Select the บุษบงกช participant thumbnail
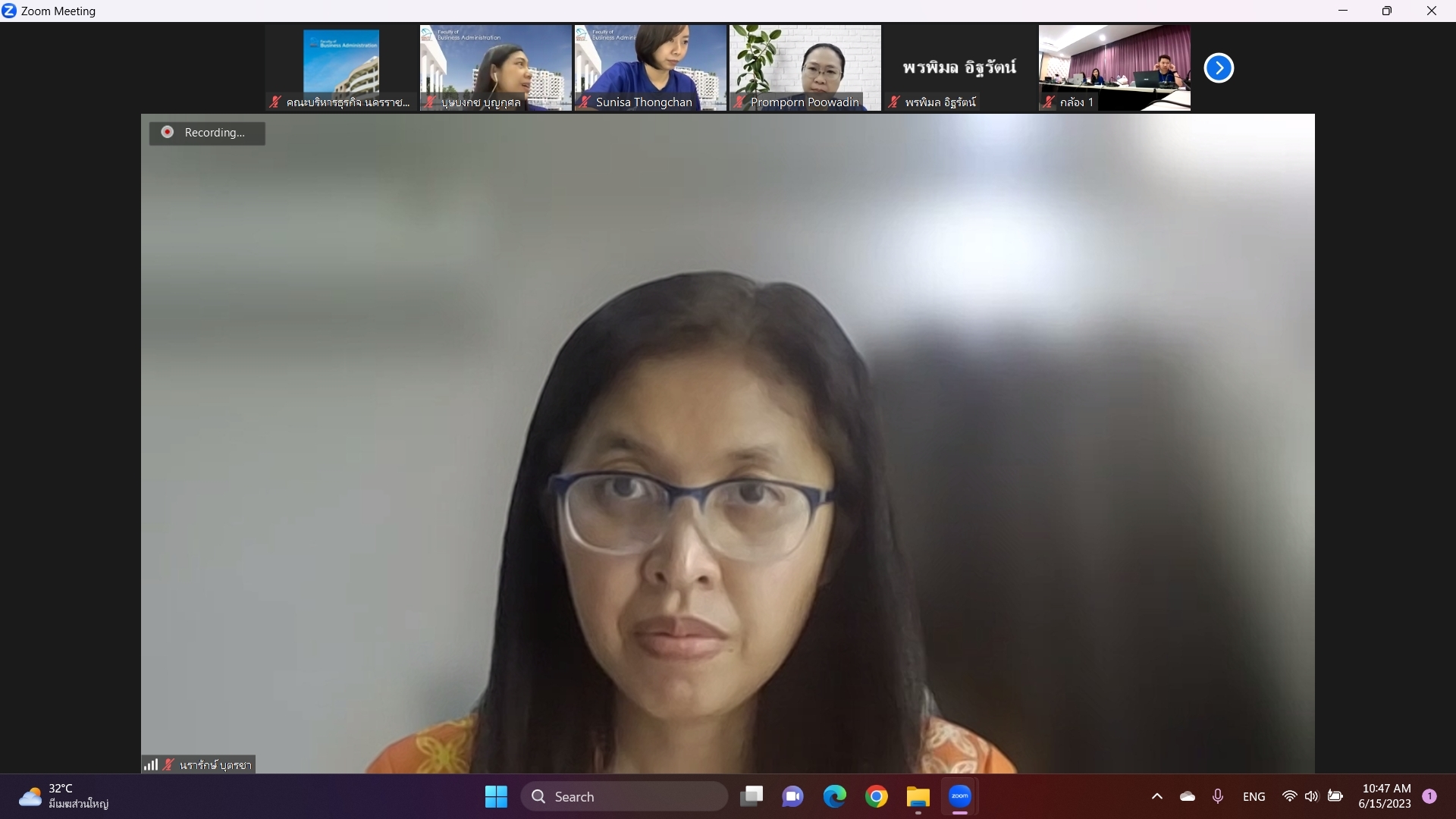The image size is (1456, 819). pyautogui.click(x=496, y=68)
